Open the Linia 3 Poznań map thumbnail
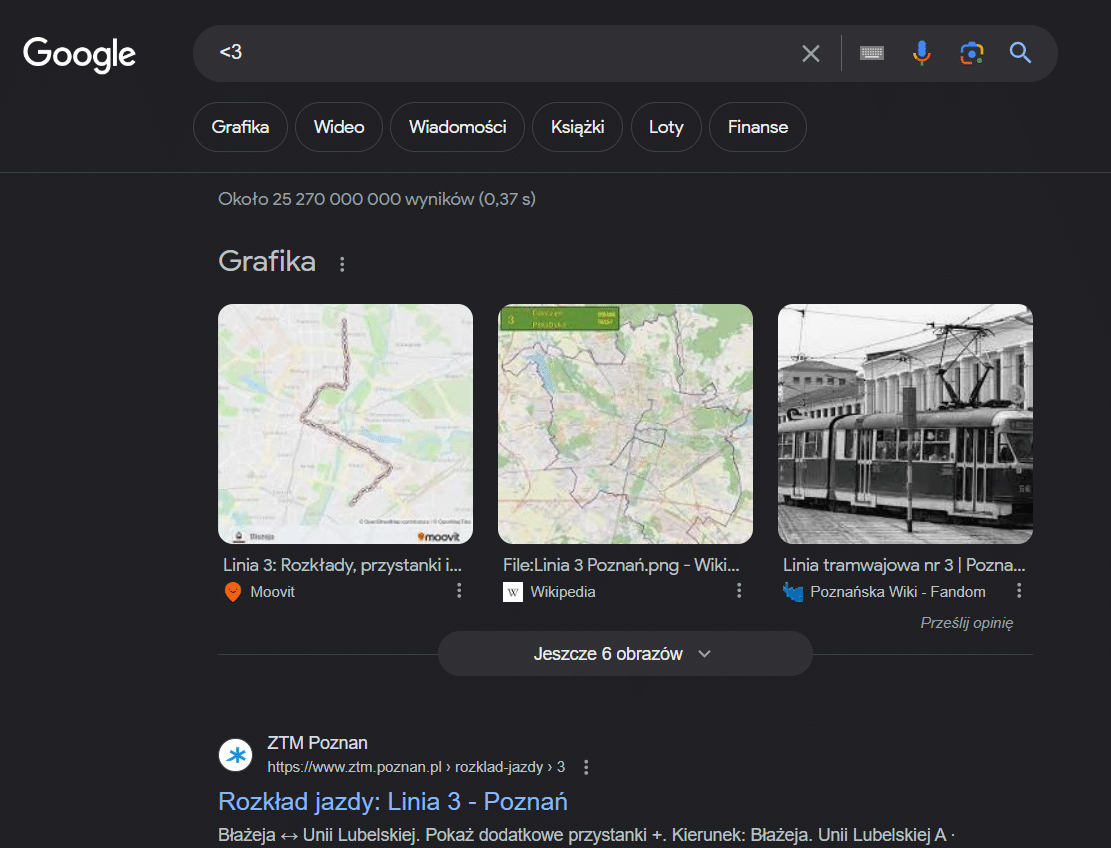This screenshot has width=1111, height=848. pos(625,424)
